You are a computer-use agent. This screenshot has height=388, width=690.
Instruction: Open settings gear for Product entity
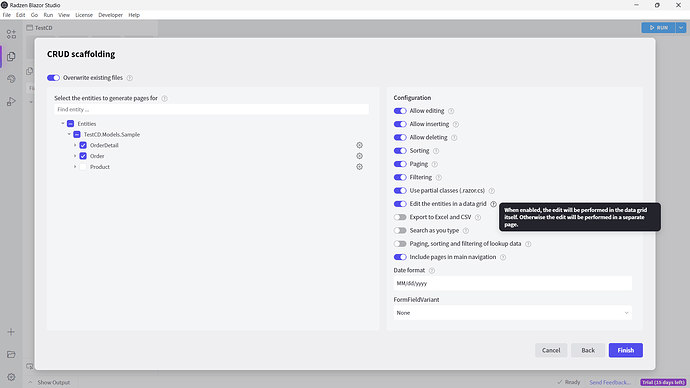[x=360, y=167]
